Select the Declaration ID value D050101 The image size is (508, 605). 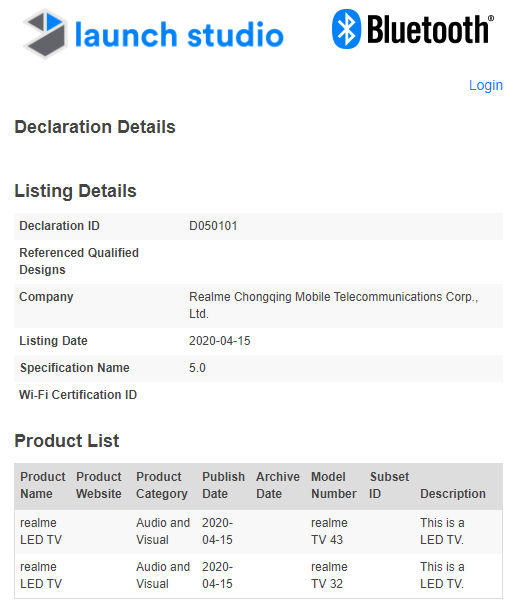point(213,226)
